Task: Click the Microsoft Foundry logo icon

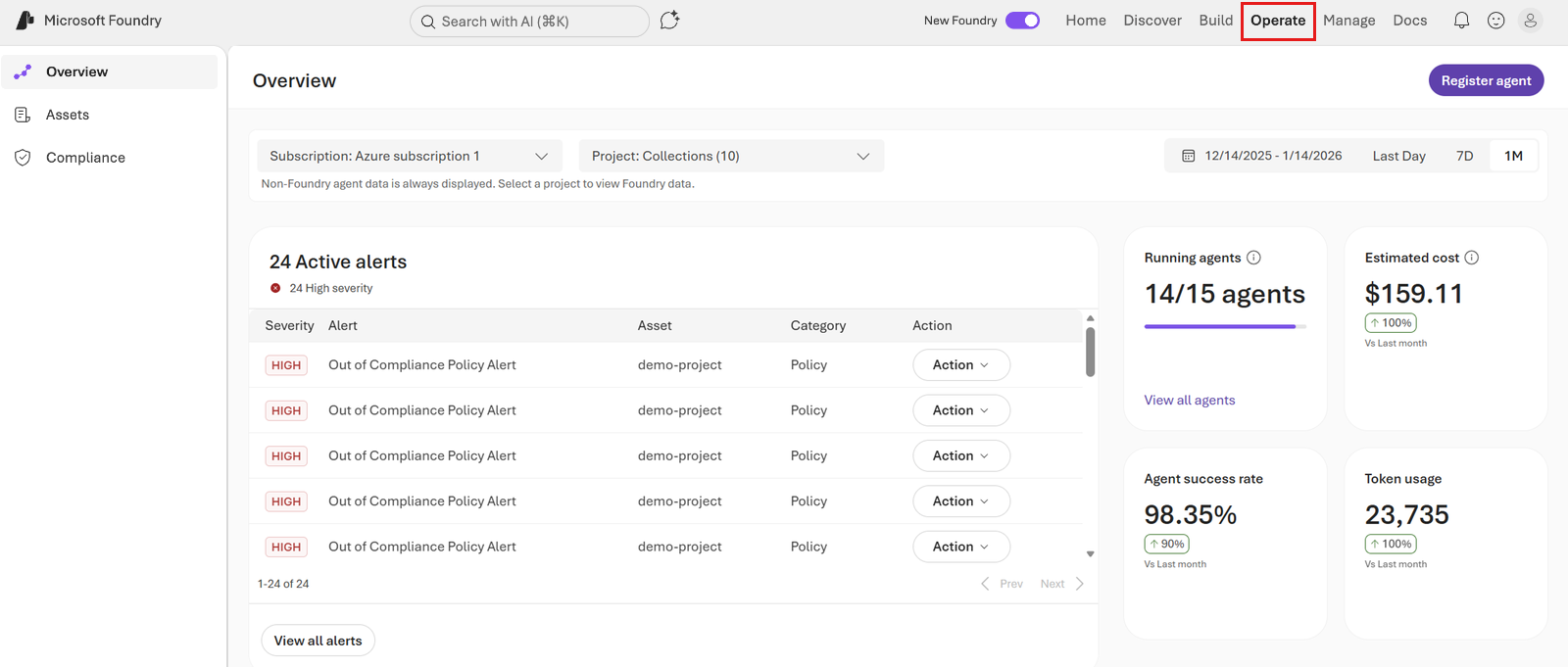Action: [x=25, y=21]
